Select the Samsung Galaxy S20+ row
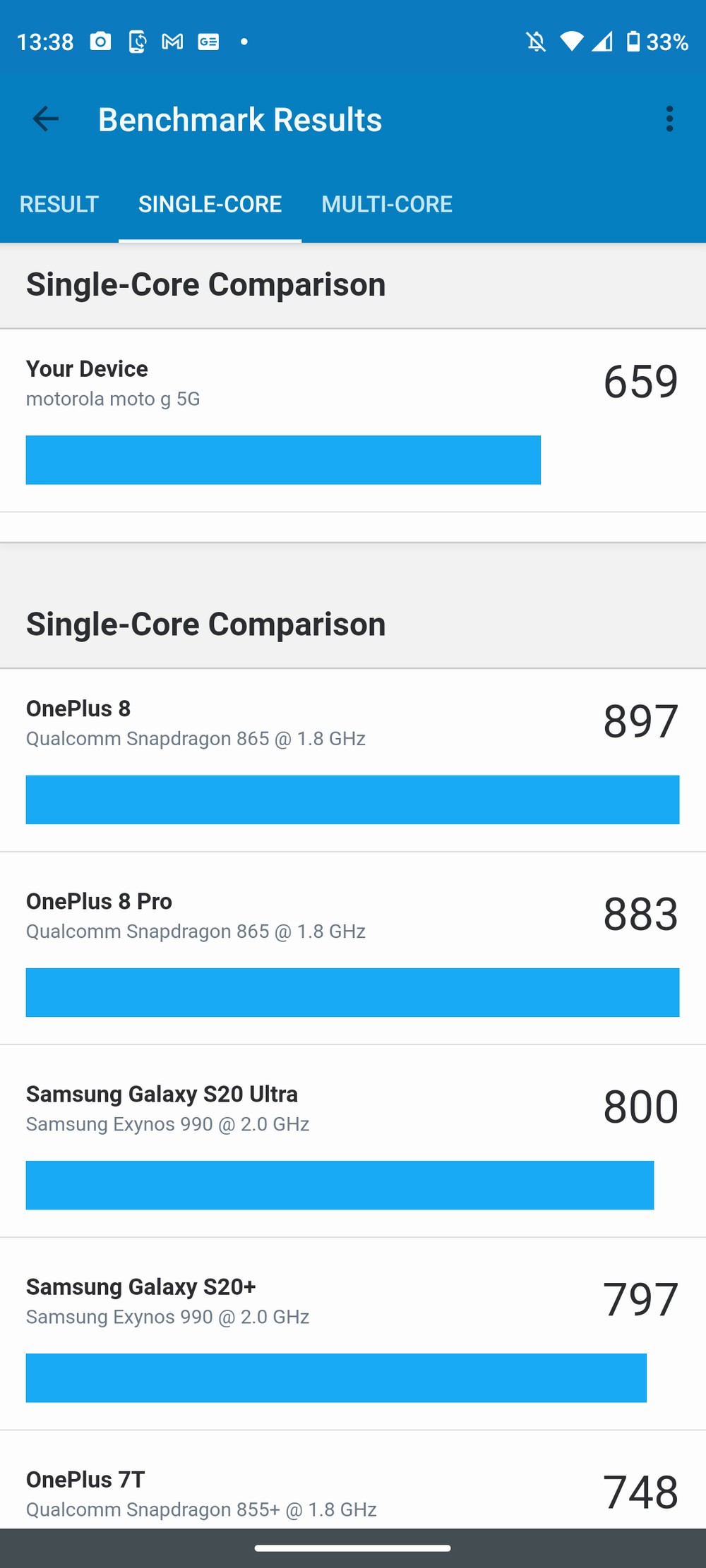This screenshot has width=706, height=1568. coord(353,1334)
